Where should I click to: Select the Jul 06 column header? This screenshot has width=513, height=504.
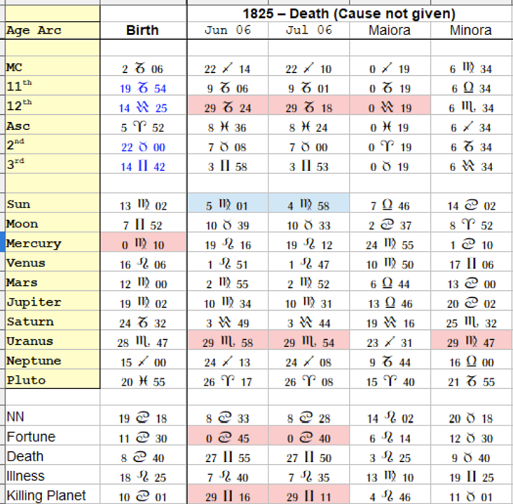(309, 30)
